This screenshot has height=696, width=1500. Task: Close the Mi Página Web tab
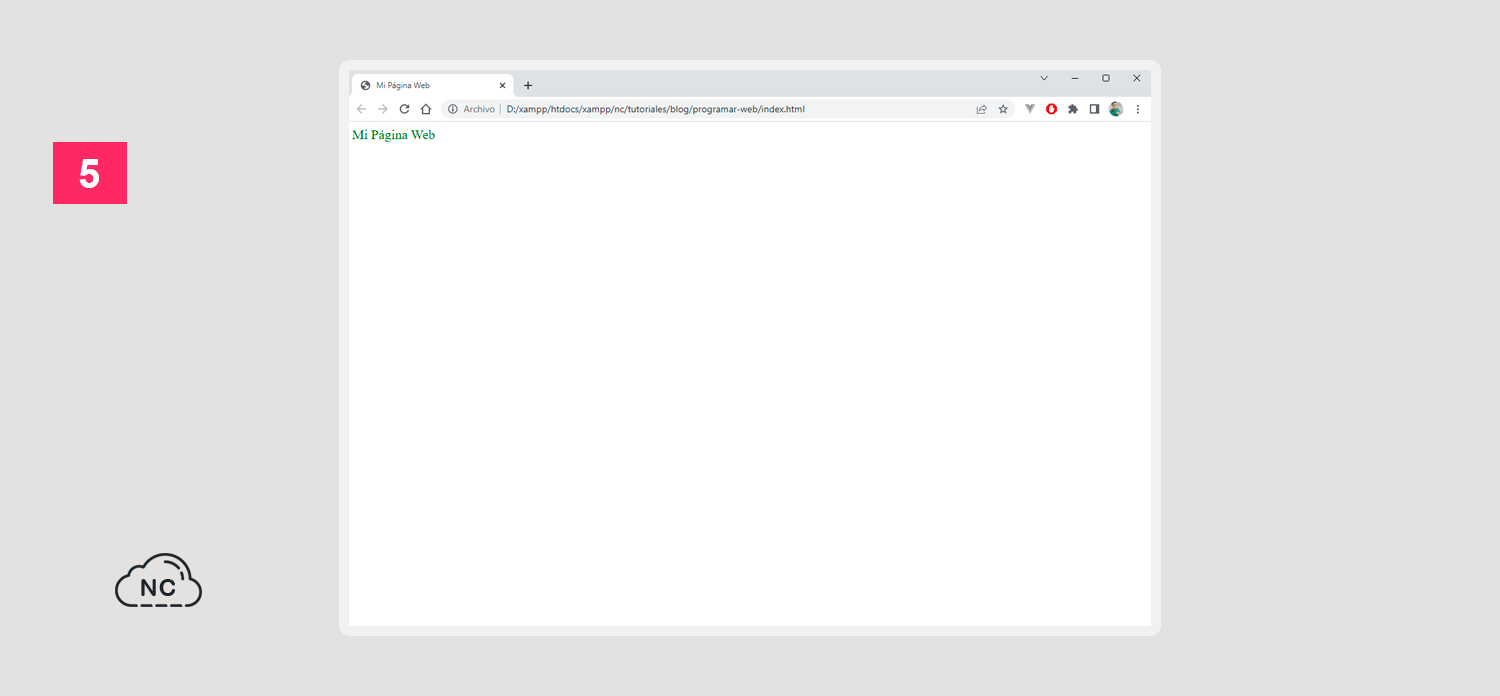tap(502, 86)
